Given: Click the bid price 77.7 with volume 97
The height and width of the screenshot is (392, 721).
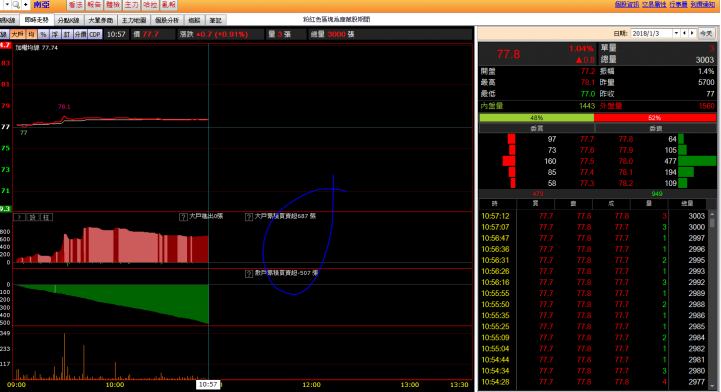Looking at the screenshot, I should [587, 139].
